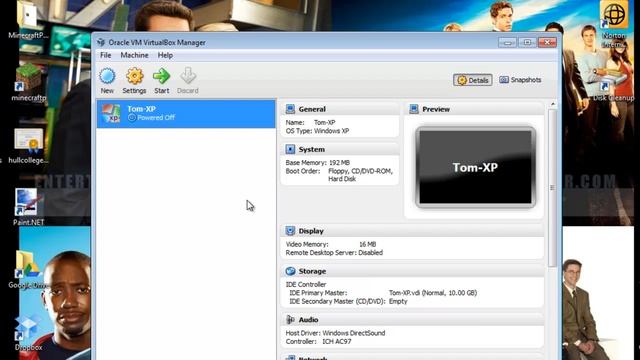This screenshot has width=640, height=360.
Task: Click the 'Video Memory: 16 MB' text
Action: (x=331, y=244)
